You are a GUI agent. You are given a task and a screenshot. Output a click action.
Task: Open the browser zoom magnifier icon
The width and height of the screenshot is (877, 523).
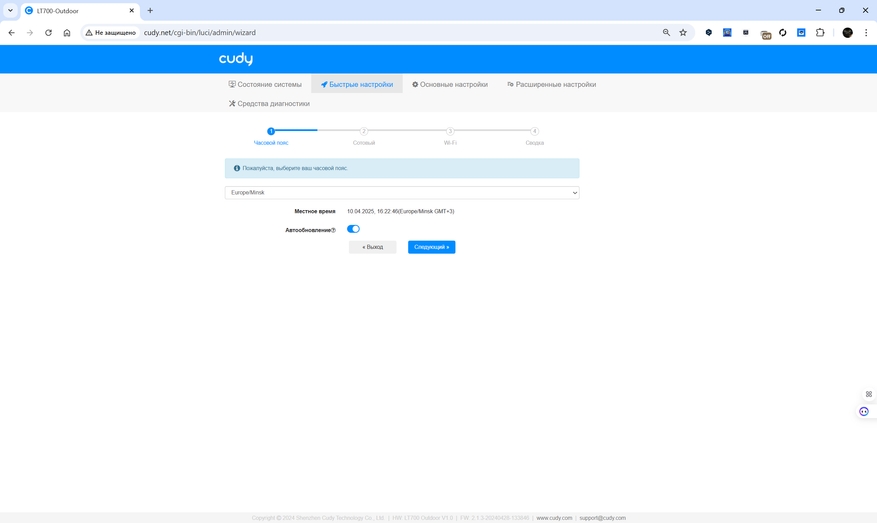pyautogui.click(x=666, y=32)
